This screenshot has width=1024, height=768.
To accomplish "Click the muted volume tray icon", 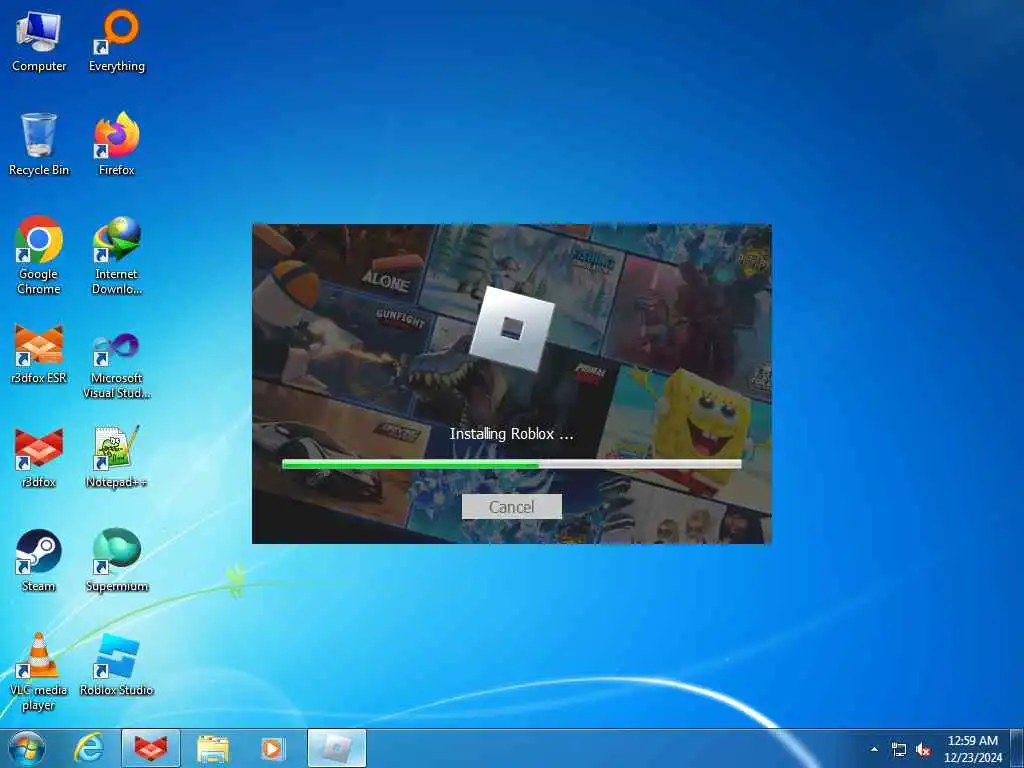I will pyautogui.click(x=923, y=750).
